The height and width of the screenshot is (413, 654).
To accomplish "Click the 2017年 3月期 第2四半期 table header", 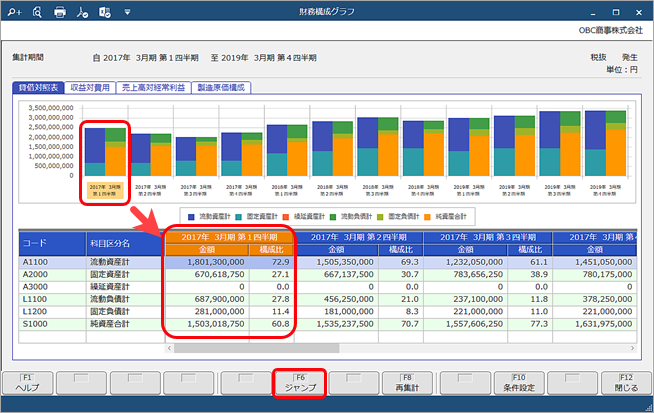I will pyautogui.click(x=358, y=237).
